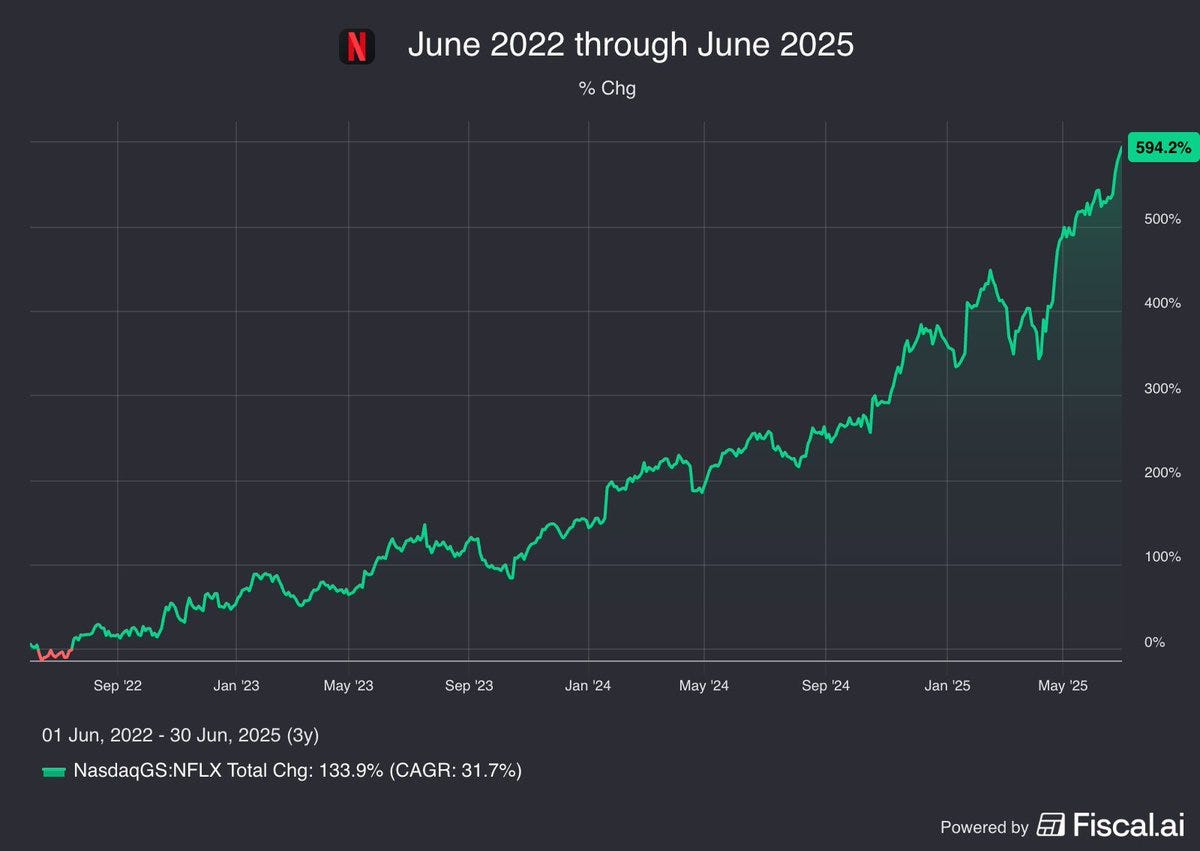The height and width of the screenshot is (851, 1200).
Task: Click the % Chg subtitle
Action: point(607,88)
